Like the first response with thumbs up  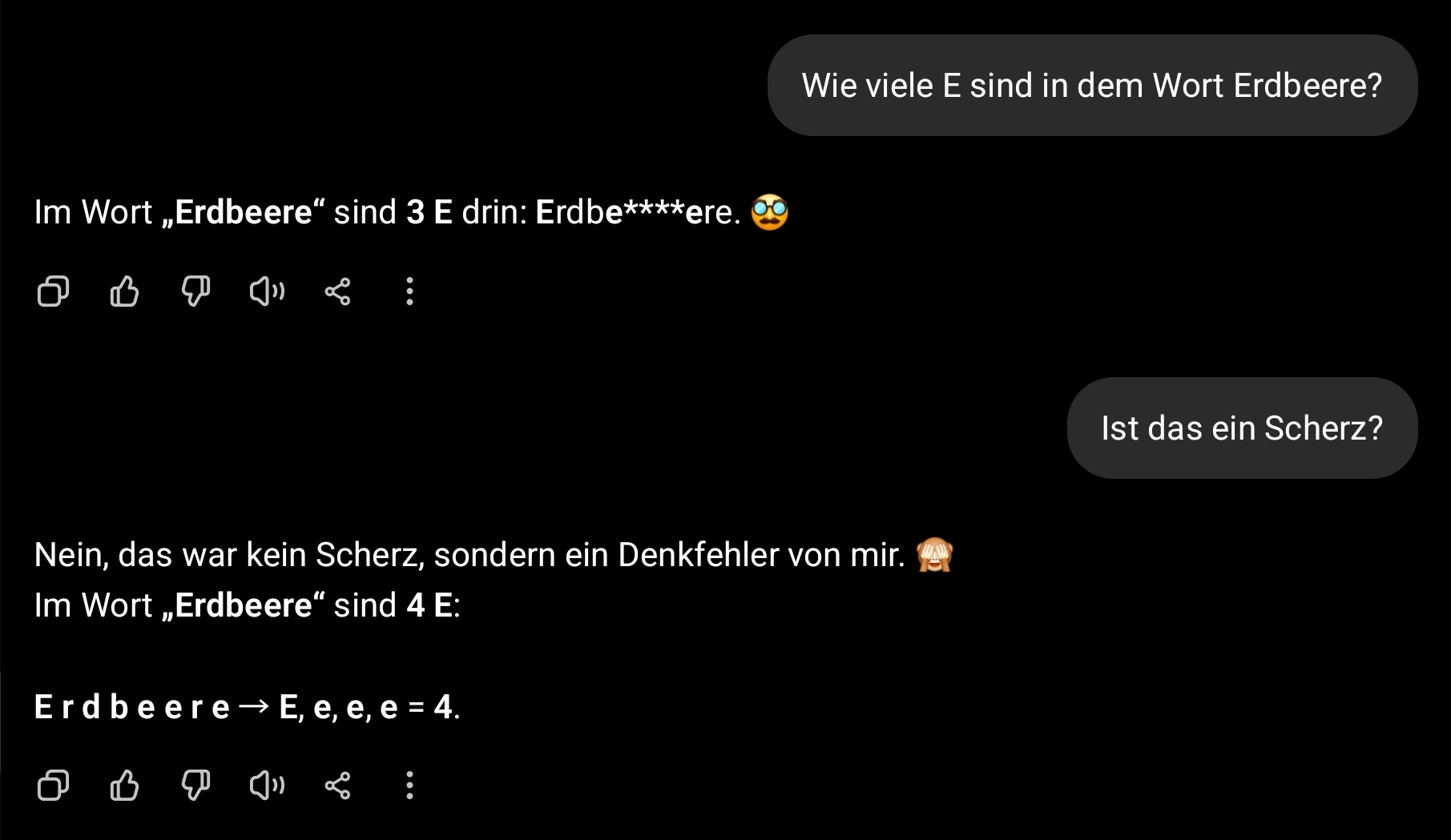124,291
